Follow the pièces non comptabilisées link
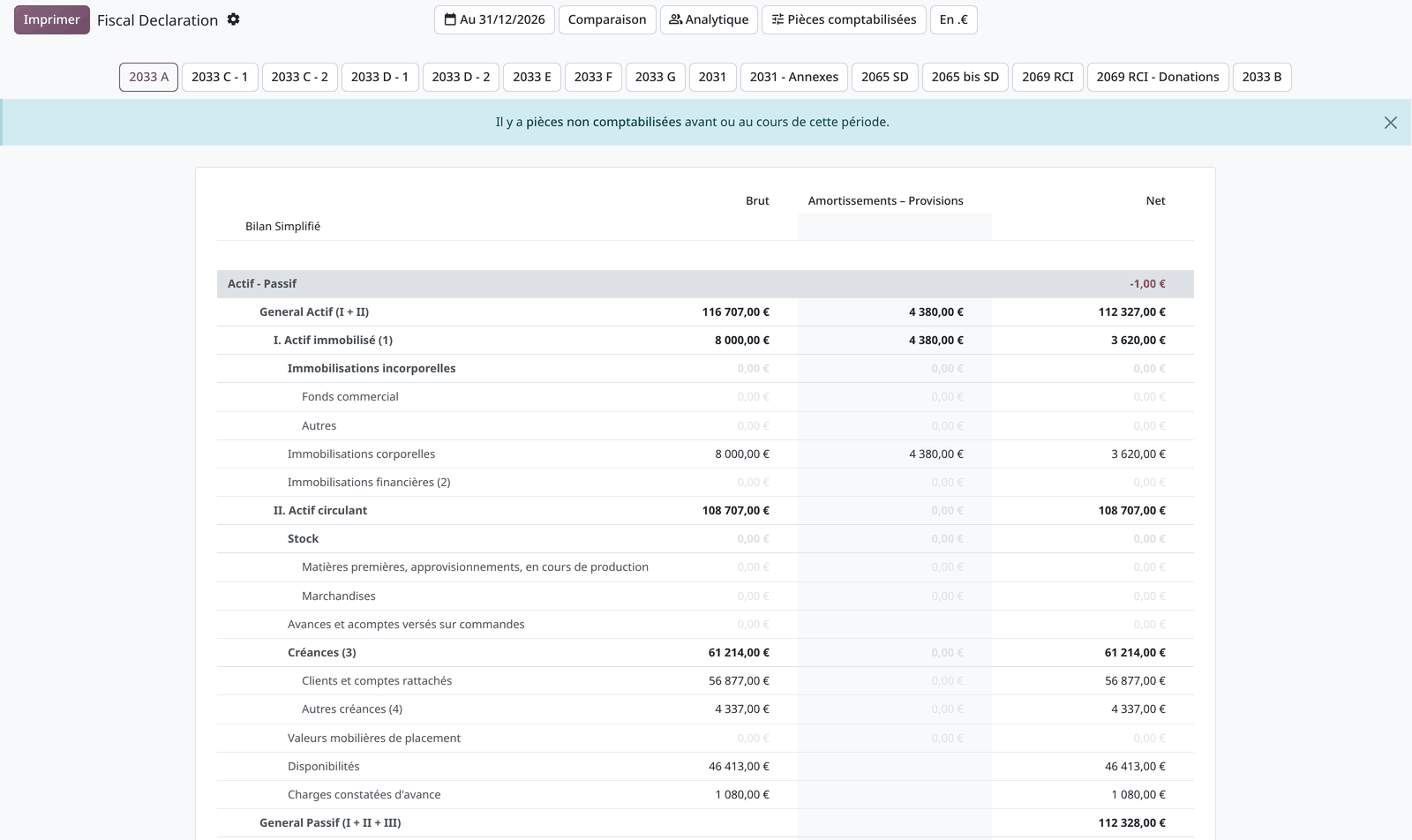This screenshot has height=840, width=1412. tap(604, 122)
